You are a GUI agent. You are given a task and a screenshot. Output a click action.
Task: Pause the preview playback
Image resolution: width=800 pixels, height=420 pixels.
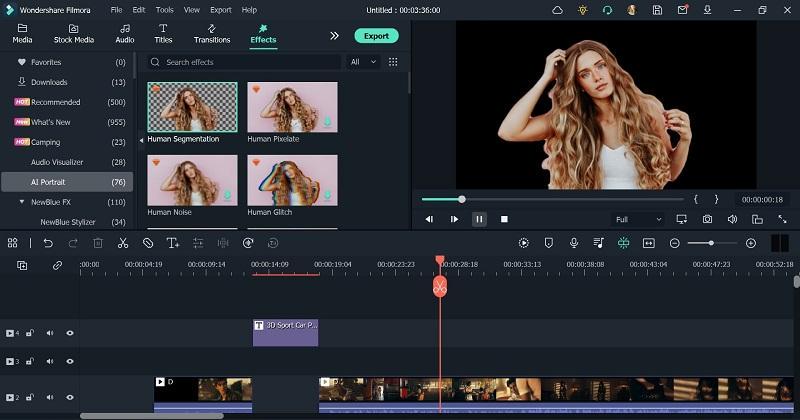[x=479, y=219]
